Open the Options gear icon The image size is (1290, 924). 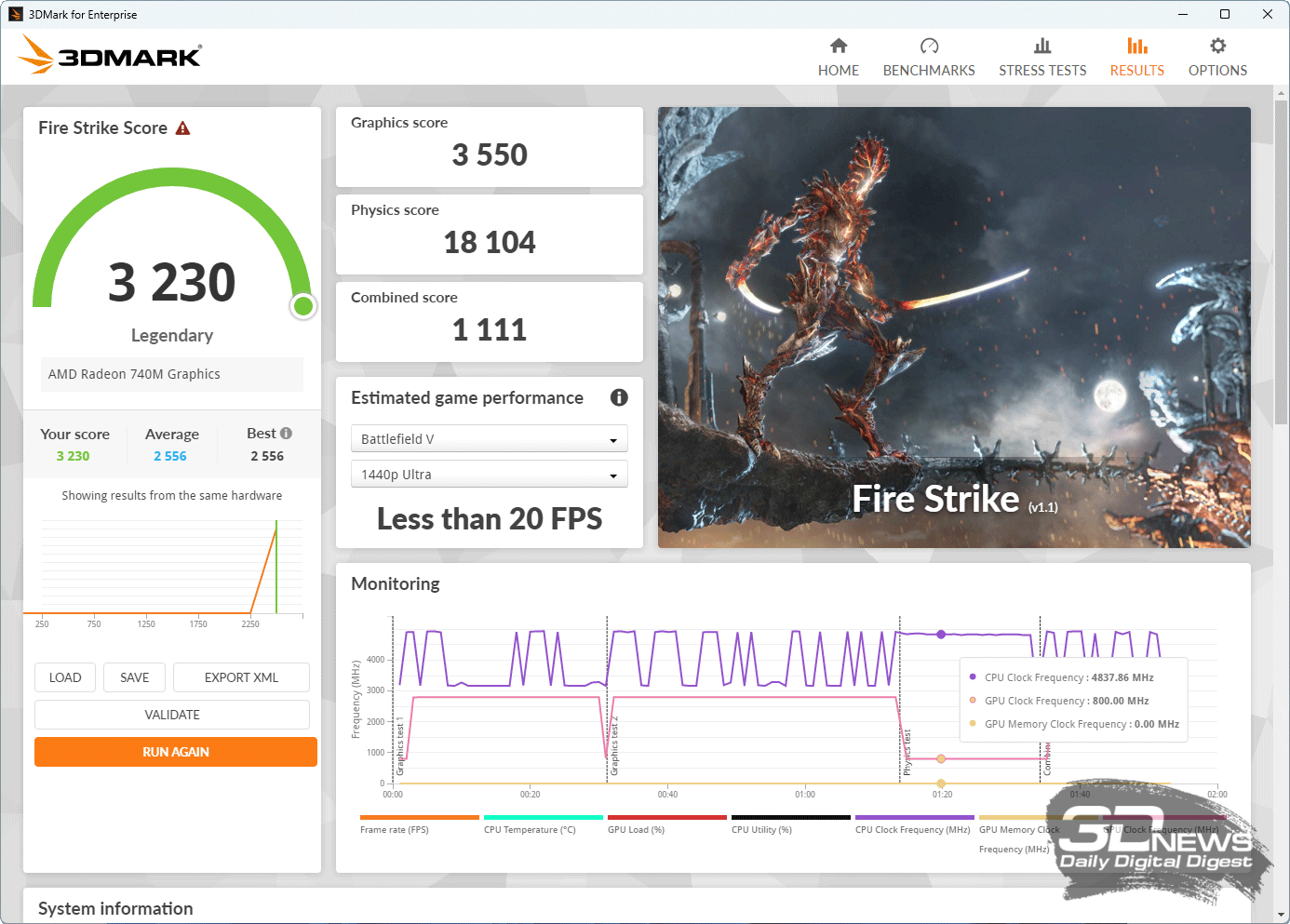tap(1217, 46)
